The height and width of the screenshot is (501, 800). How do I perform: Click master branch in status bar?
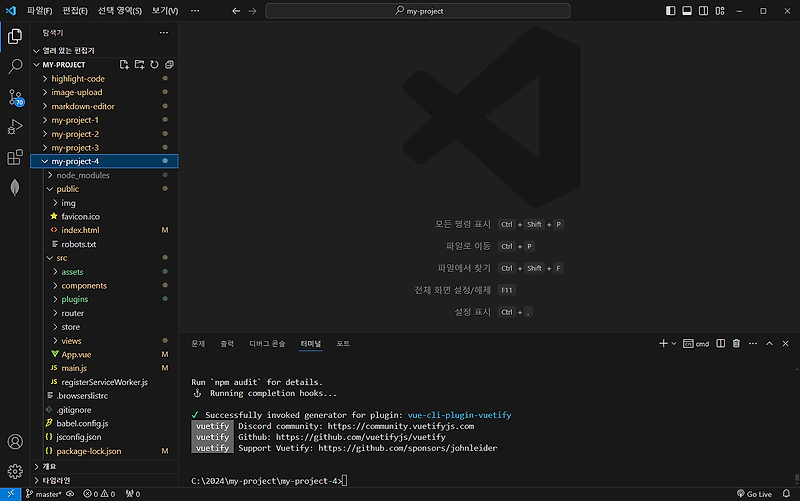point(44,494)
